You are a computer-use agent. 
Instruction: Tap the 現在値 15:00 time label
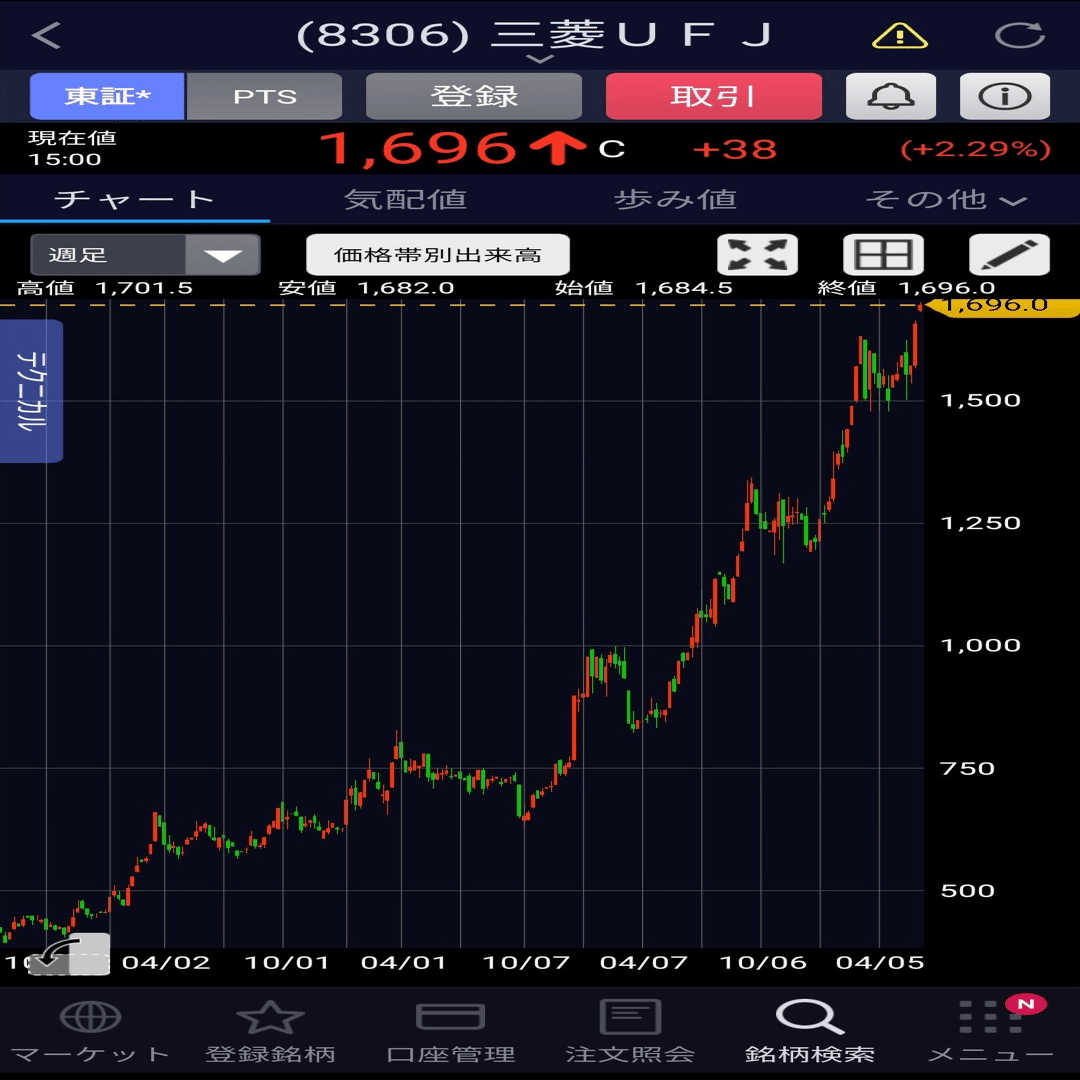pos(72,148)
